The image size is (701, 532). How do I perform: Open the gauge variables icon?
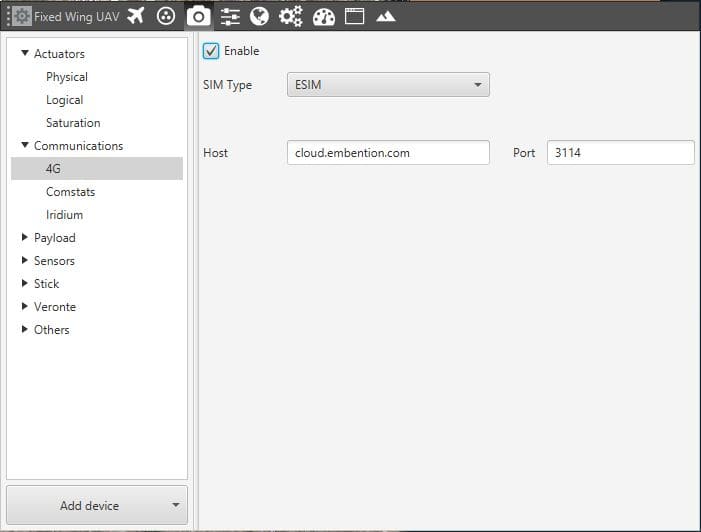[x=324, y=17]
